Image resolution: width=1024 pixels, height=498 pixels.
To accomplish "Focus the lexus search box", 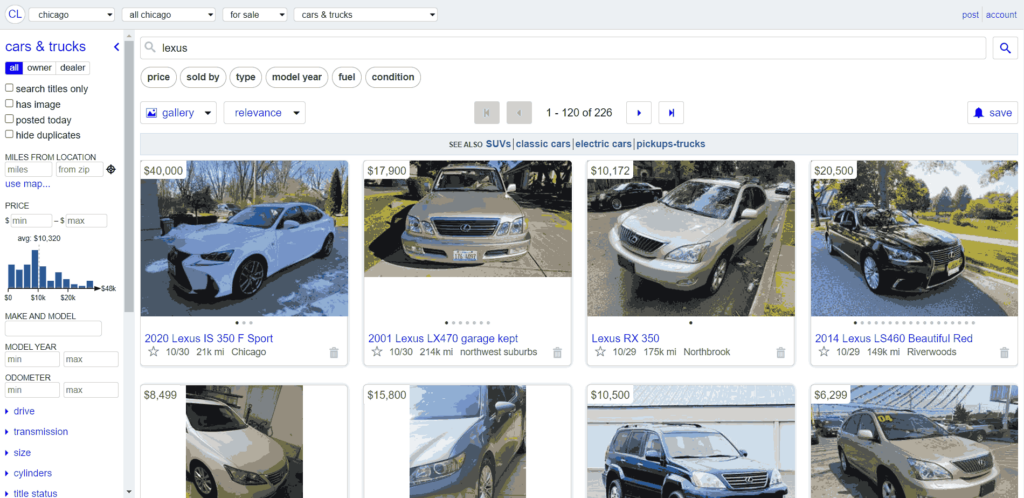I will [x=563, y=48].
